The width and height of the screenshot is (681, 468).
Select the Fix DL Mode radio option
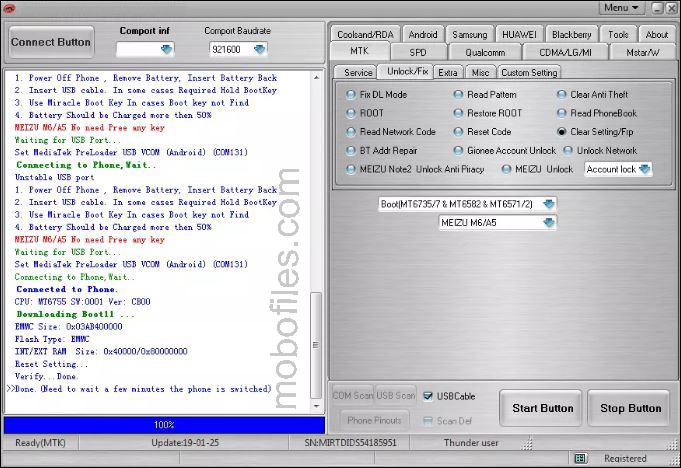click(x=351, y=95)
